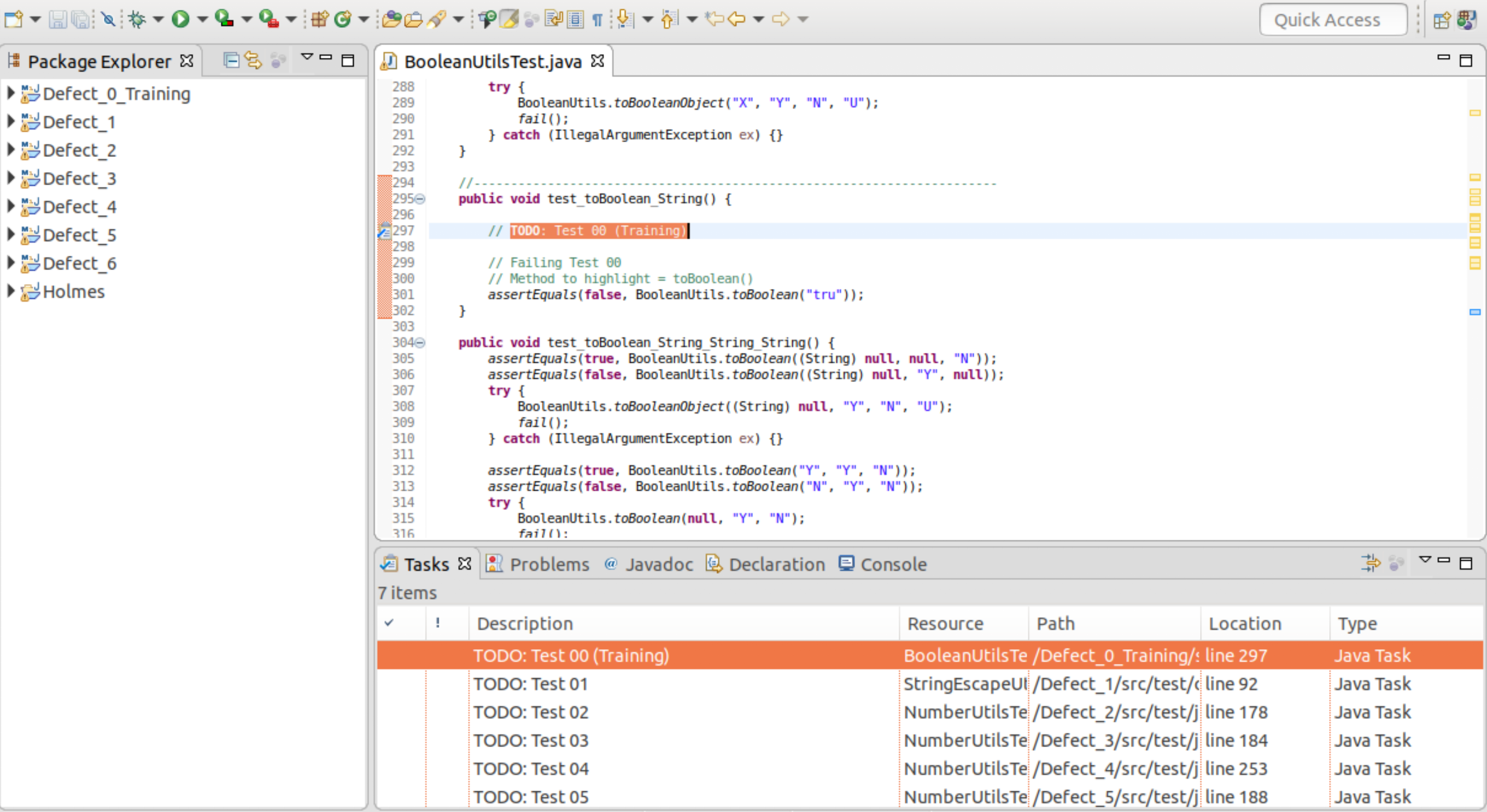The height and width of the screenshot is (812, 1487).
Task: Click the Open Type icon
Action: [x=391, y=19]
